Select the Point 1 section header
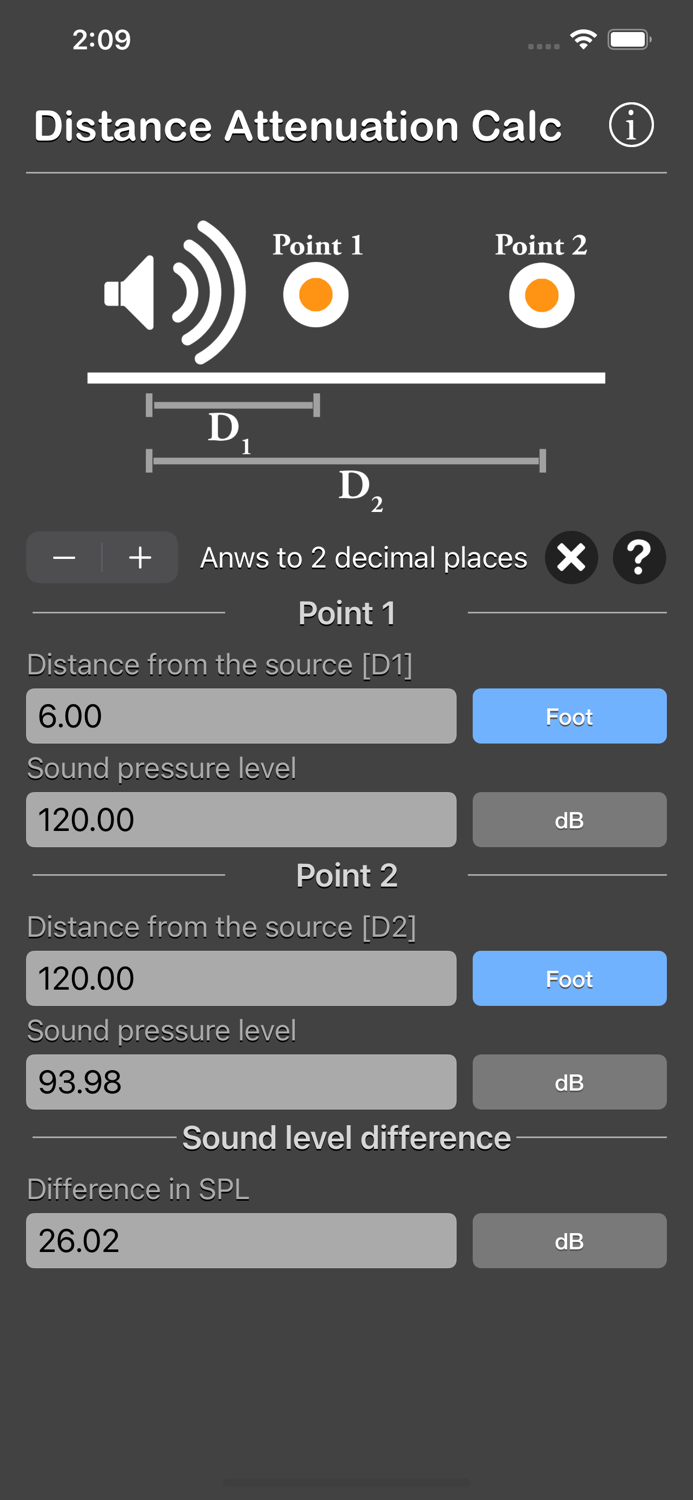This screenshot has width=693, height=1500. click(346, 613)
